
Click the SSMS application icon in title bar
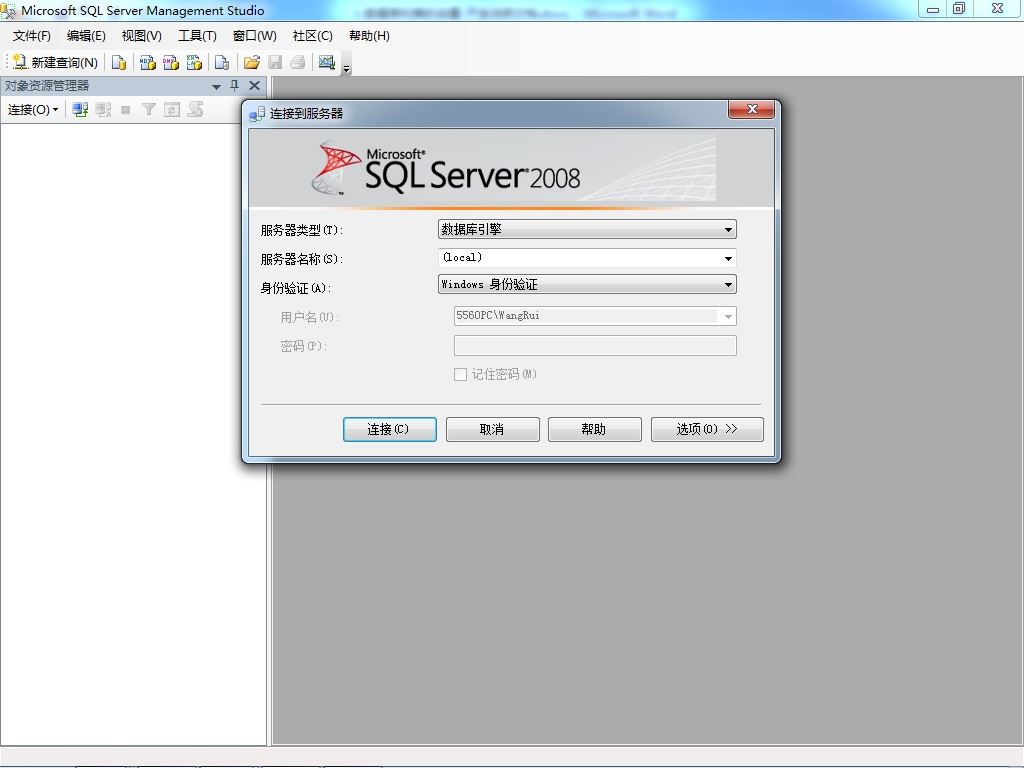[x=8, y=10]
